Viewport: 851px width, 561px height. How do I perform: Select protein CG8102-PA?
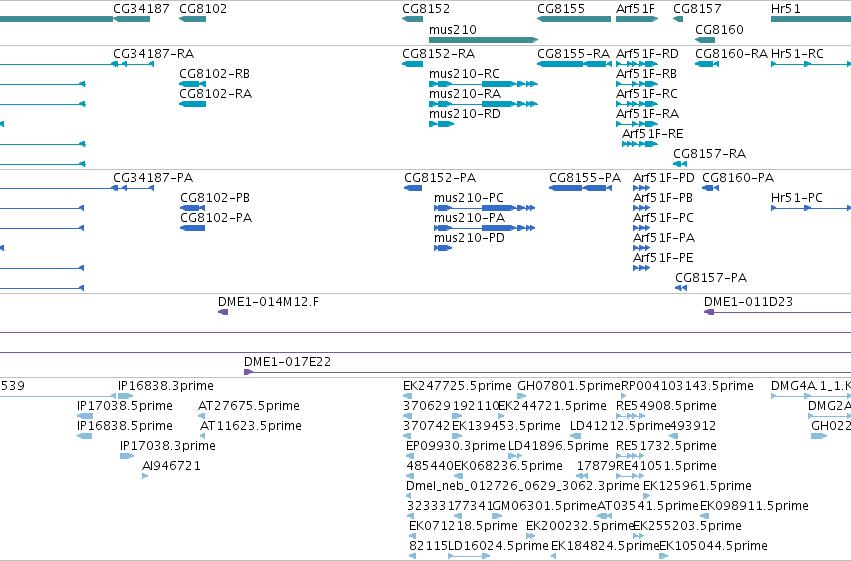[216, 218]
